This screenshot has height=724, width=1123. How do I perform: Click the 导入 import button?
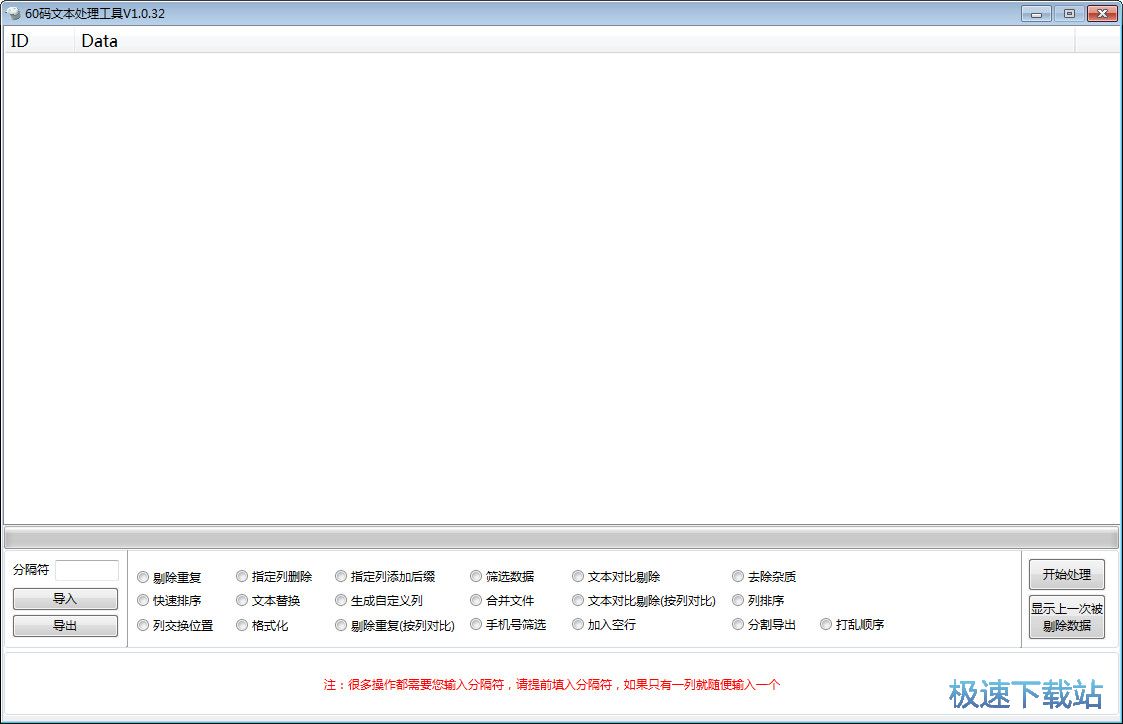[65, 599]
